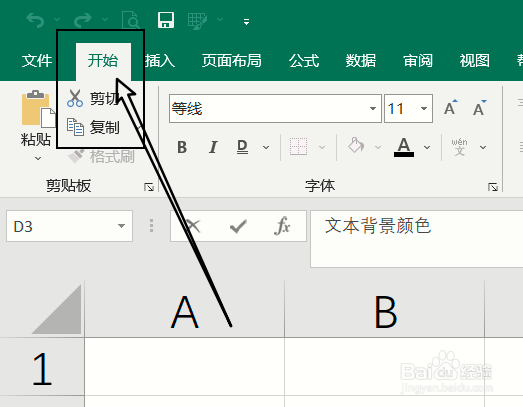
Task: Select column A header
Action: (184, 309)
